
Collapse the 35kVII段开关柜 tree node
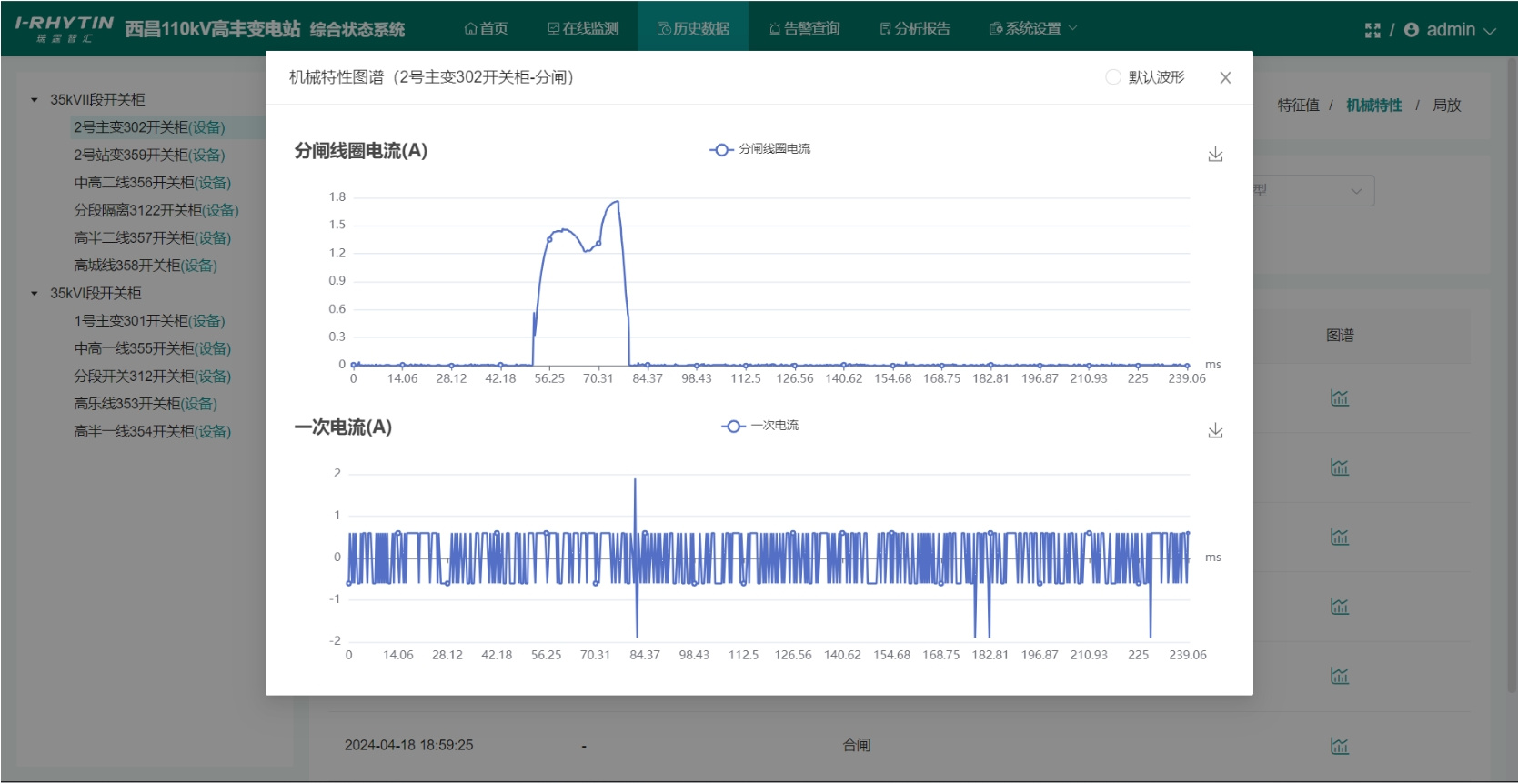click(x=35, y=100)
